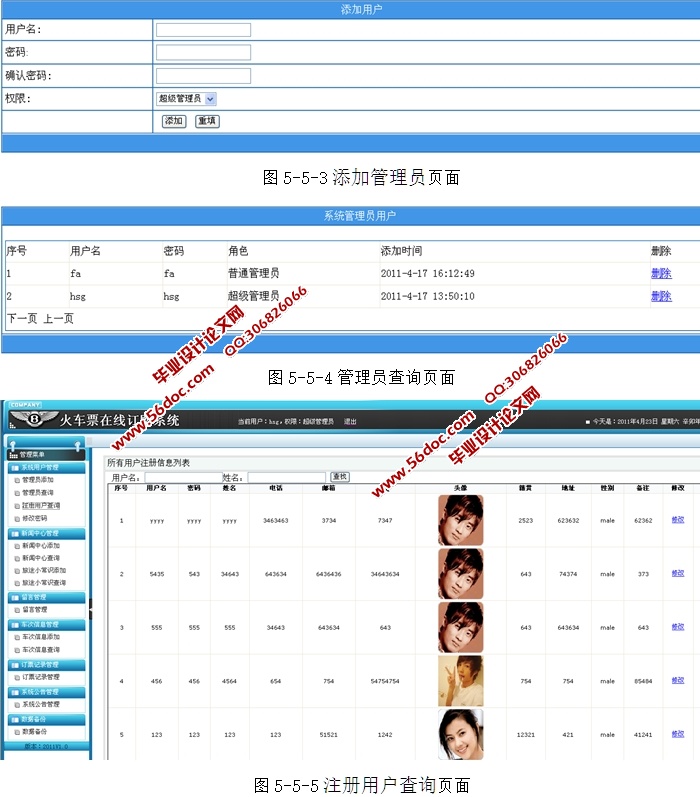Click remark cell 85484
The image size is (700, 797).
pos(643,681)
